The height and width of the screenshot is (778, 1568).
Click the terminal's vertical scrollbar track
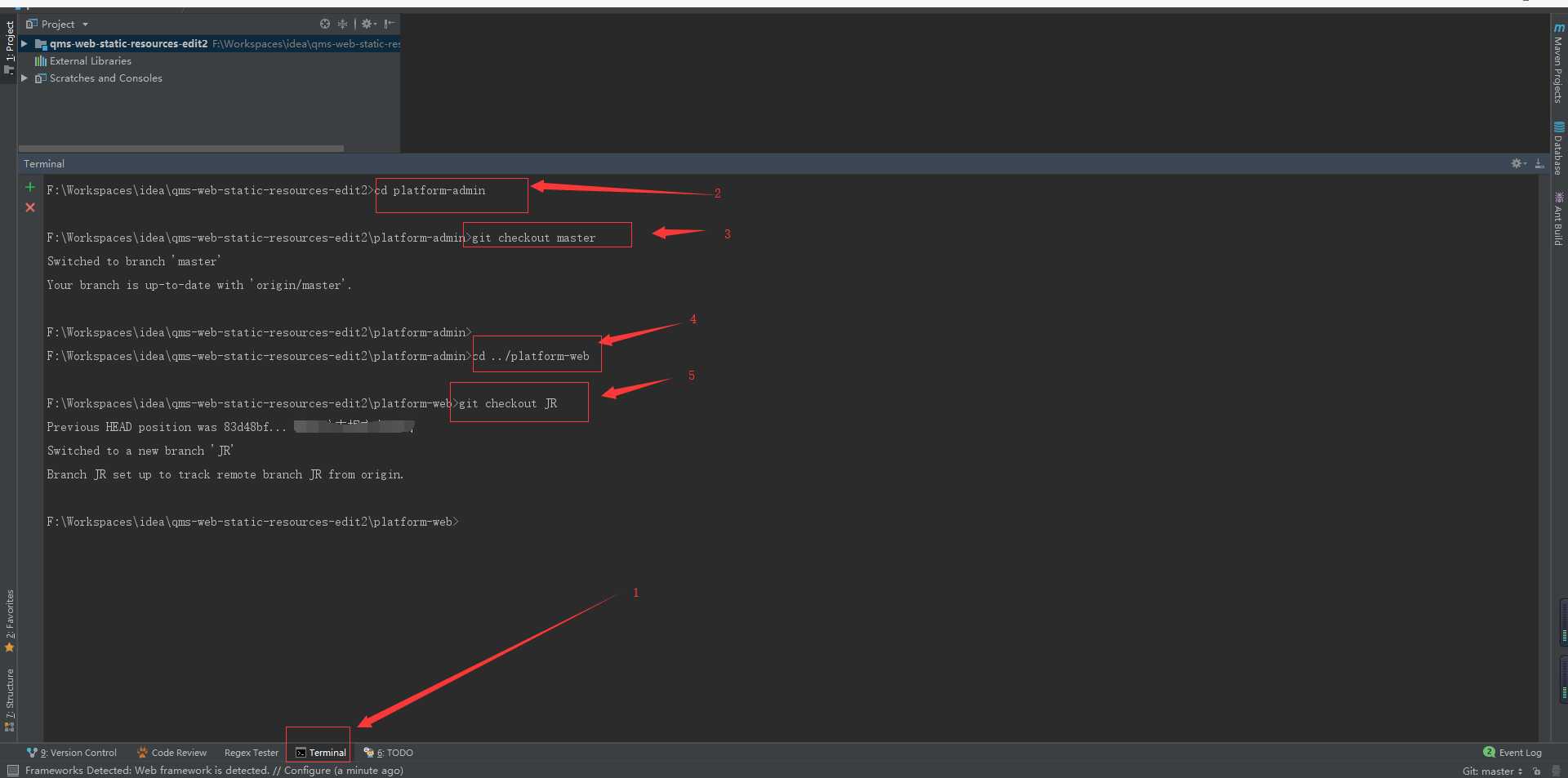[1543, 457]
